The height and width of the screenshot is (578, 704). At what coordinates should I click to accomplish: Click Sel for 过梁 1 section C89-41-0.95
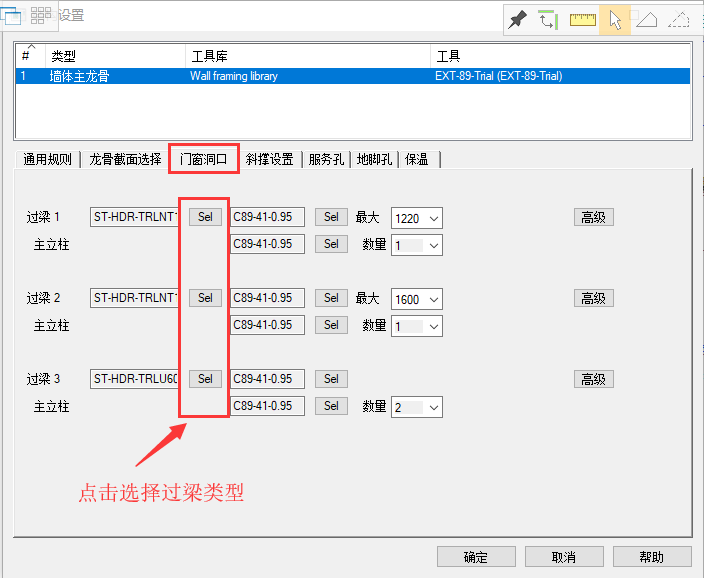pos(331,217)
